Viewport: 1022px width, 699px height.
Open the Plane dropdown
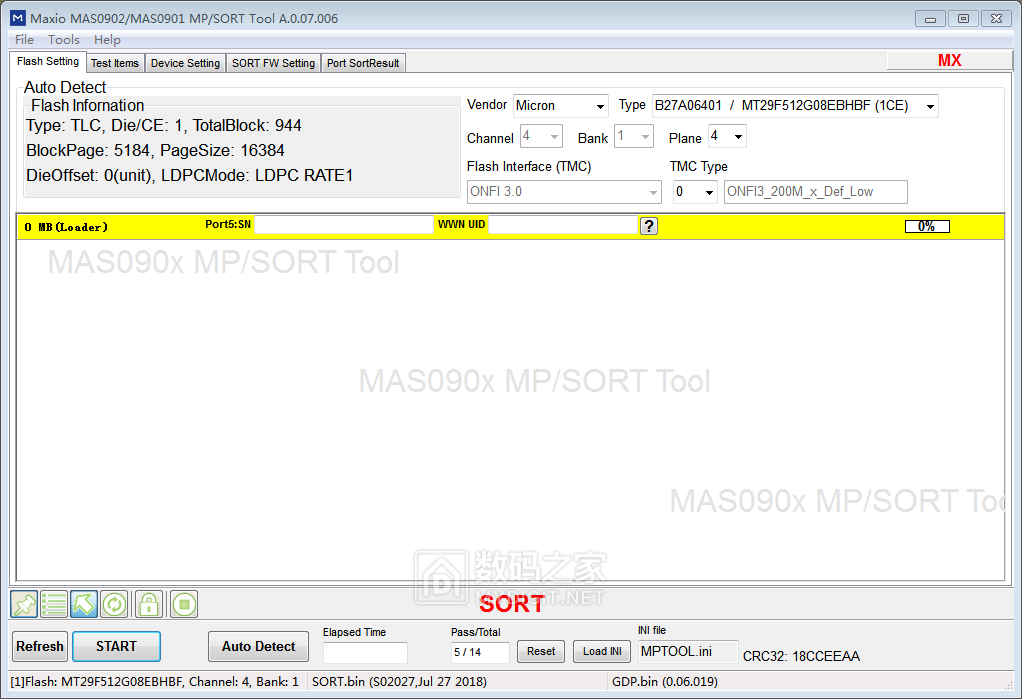tap(727, 137)
